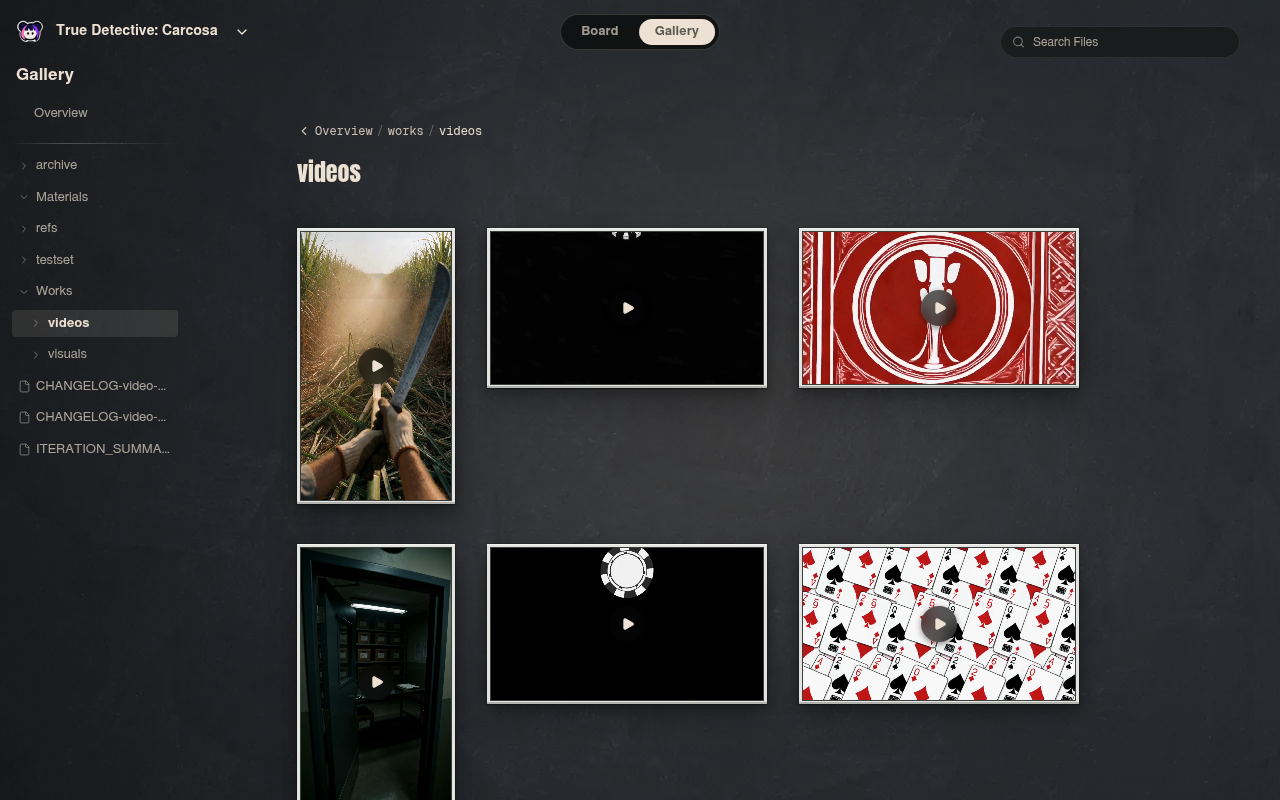Play the dark storage room doorway video

(376, 682)
